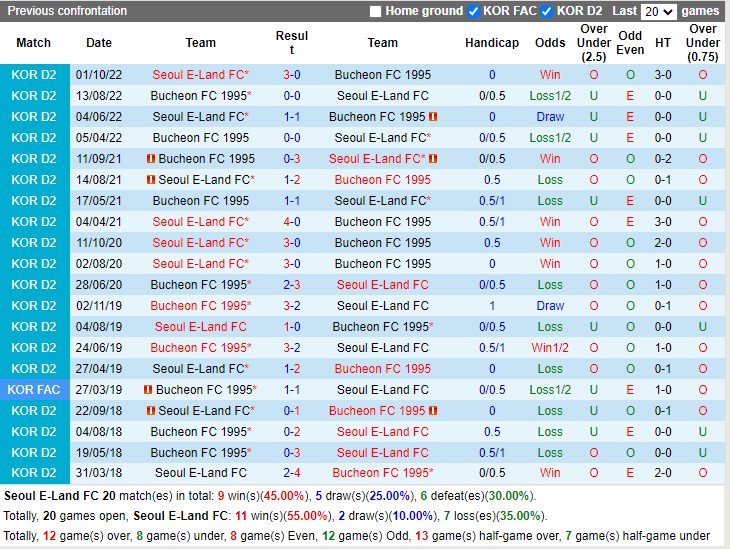
Task: Click Seoul E-Land FC away team on 28/06/20
Action: coord(383,285)
